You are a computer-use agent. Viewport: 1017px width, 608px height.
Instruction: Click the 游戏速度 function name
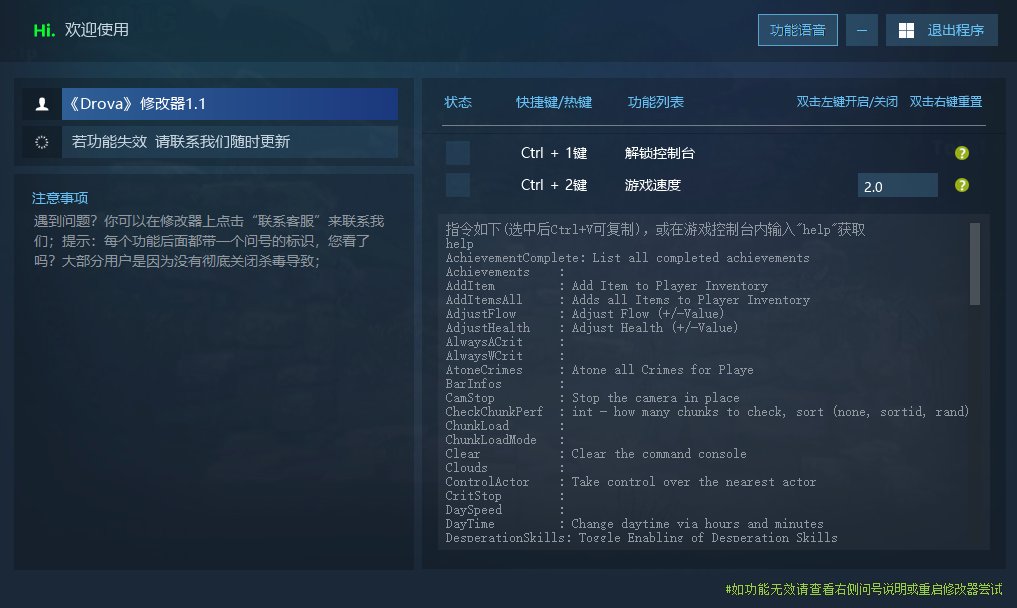click(x=652, y=185)
